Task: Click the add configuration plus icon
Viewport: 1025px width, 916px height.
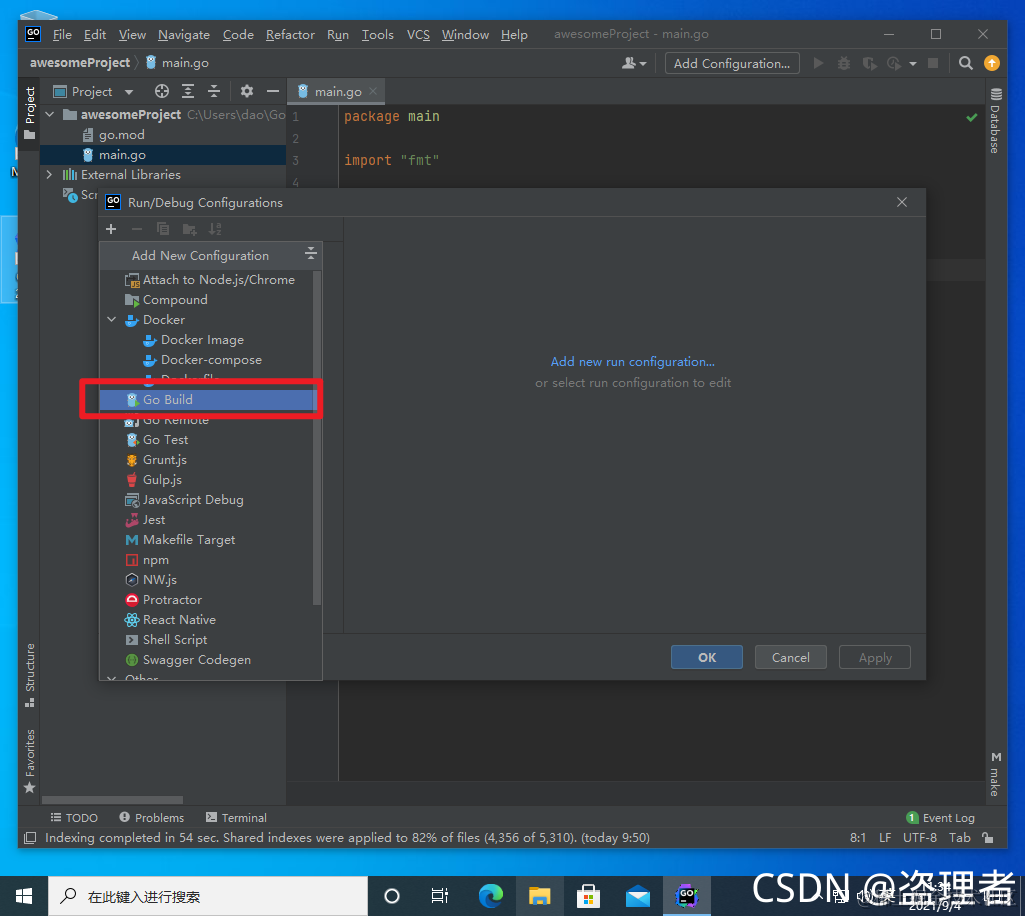Action: click(x=111, y=229)
